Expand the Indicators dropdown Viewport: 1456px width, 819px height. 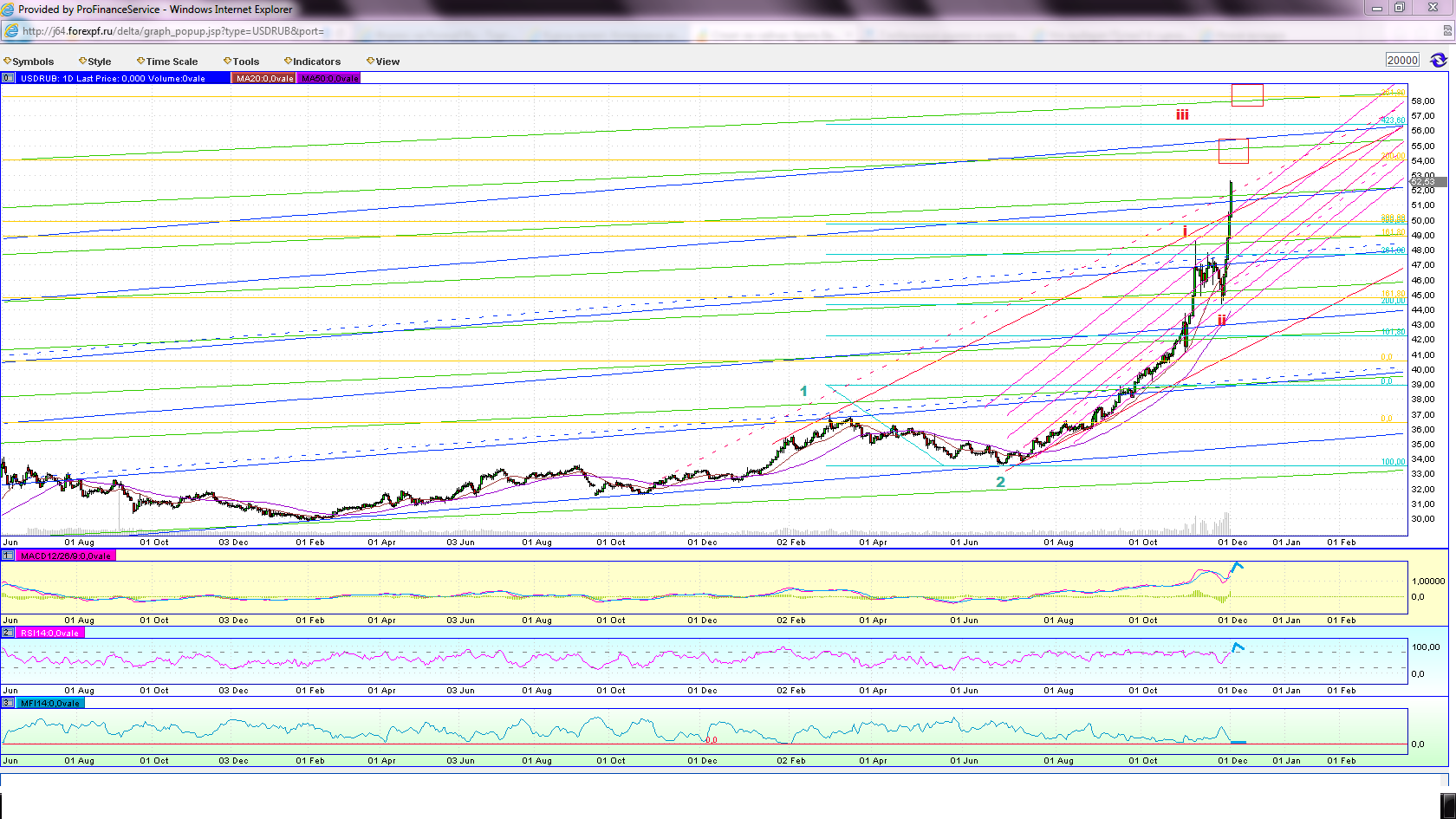click(313, 62)
